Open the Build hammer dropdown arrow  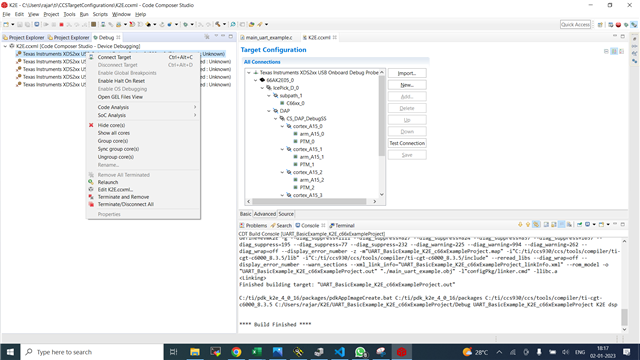tap(224, 24)
